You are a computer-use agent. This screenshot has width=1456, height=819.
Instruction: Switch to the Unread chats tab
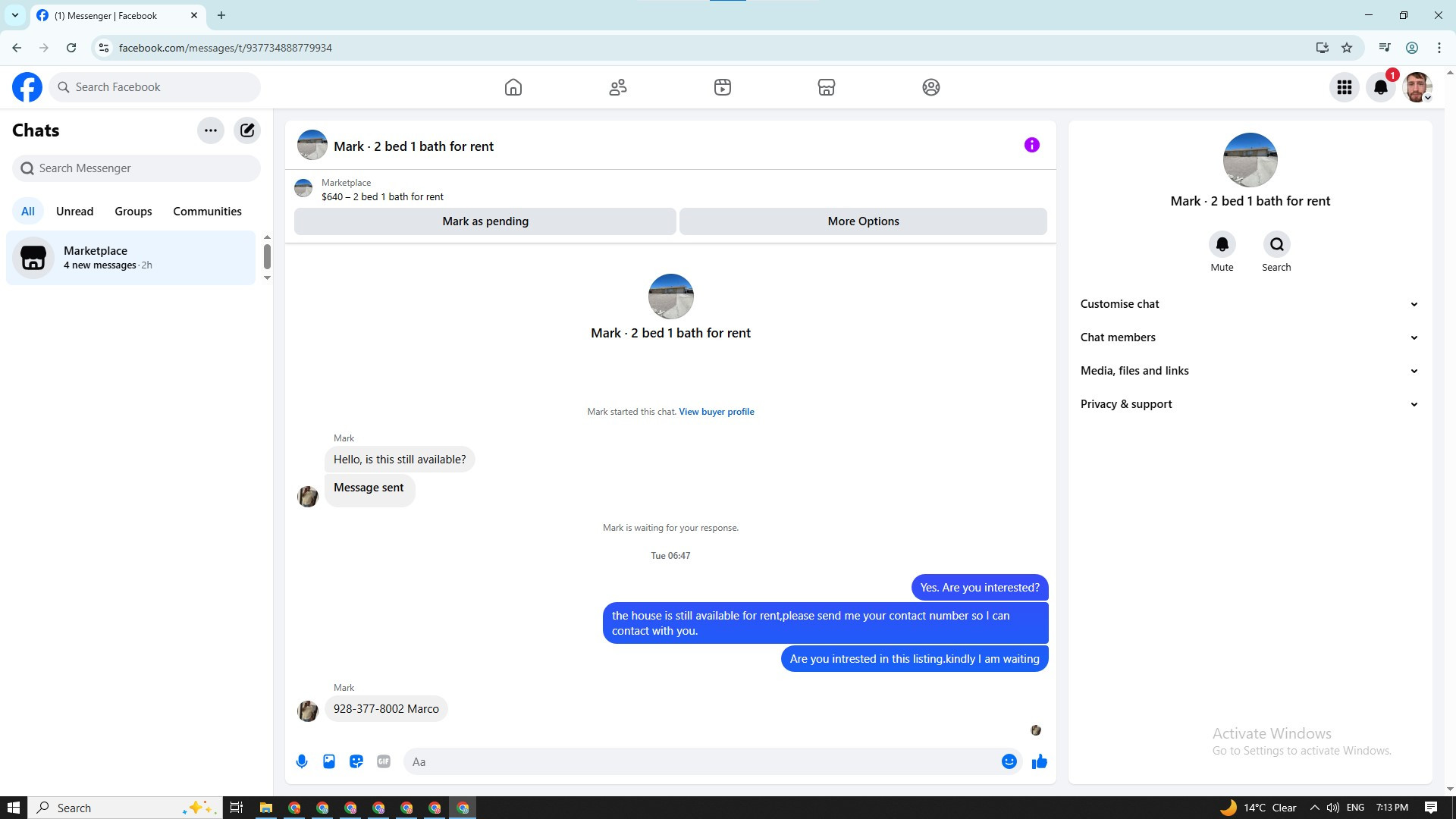click(74, 212)
